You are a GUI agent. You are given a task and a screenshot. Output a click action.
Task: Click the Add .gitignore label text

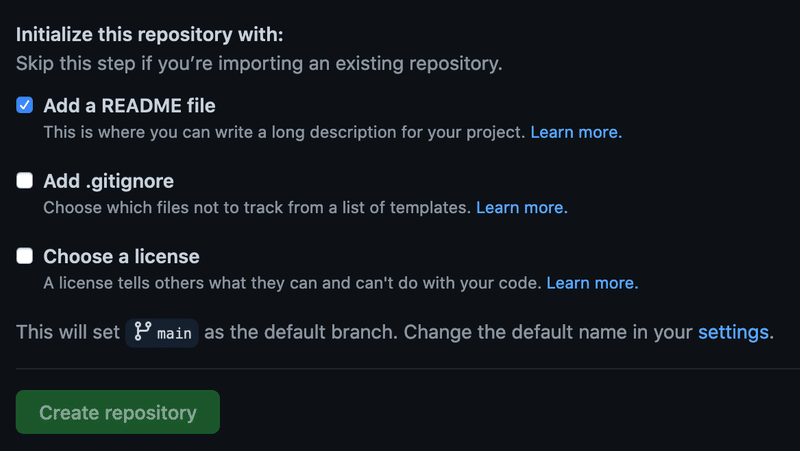pyautogui.click(x=108, y=181)
